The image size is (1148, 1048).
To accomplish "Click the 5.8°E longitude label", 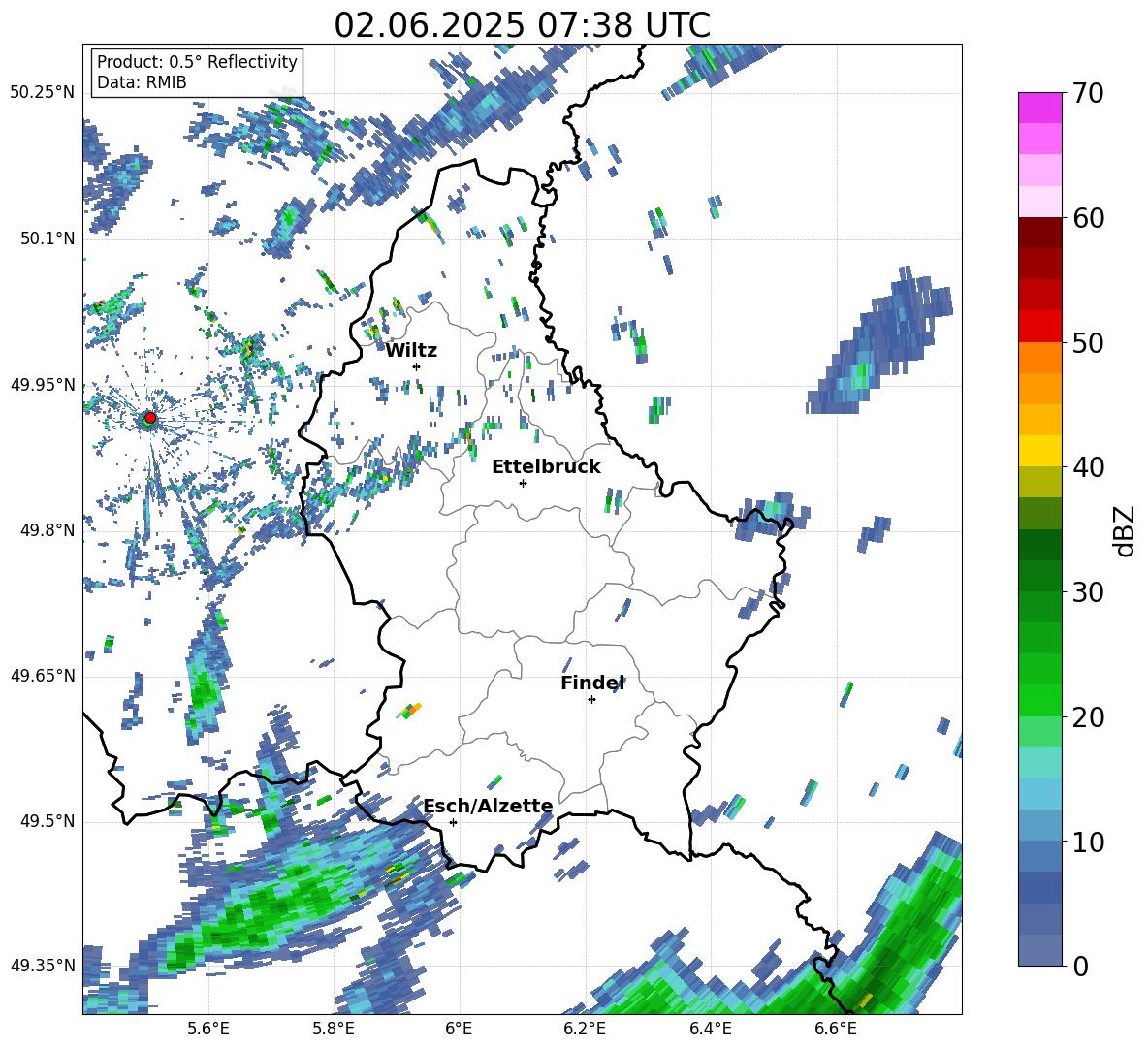I will coord(334,1029).
